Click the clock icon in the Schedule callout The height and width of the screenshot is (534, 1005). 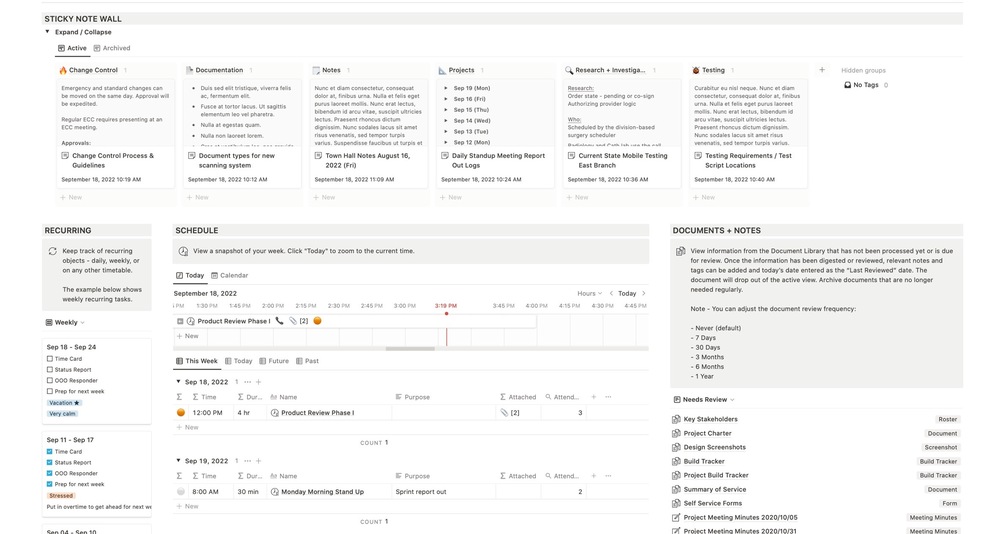click(x=183, y=251)
